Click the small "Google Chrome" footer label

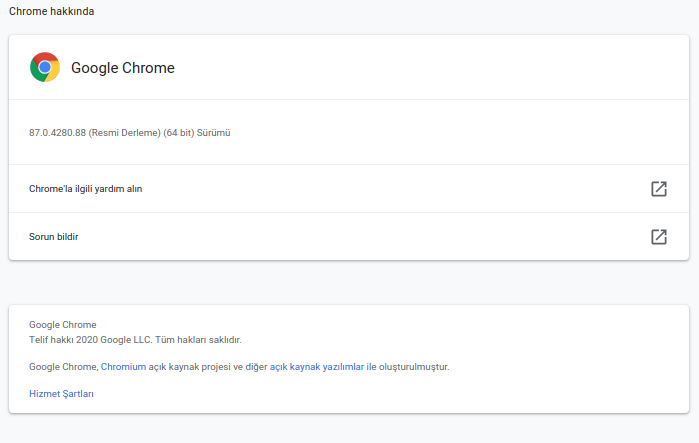click(63, 325)
